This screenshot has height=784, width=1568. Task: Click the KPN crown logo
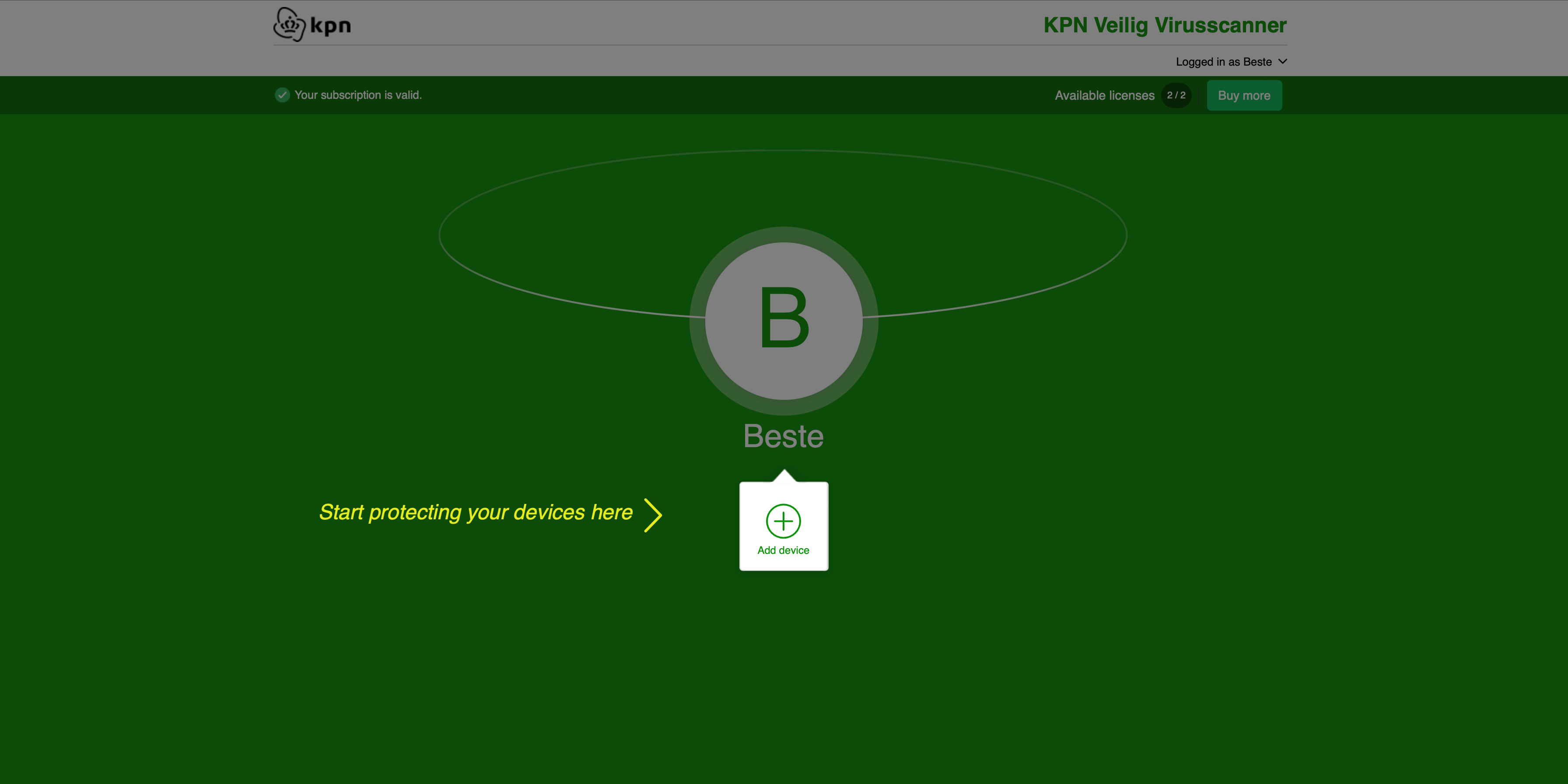(x=289, y=24)
